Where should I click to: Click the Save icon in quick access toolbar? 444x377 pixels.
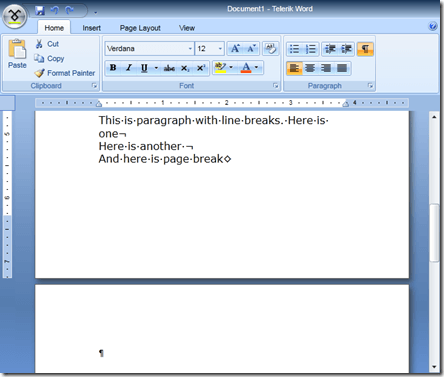[40, 11]
